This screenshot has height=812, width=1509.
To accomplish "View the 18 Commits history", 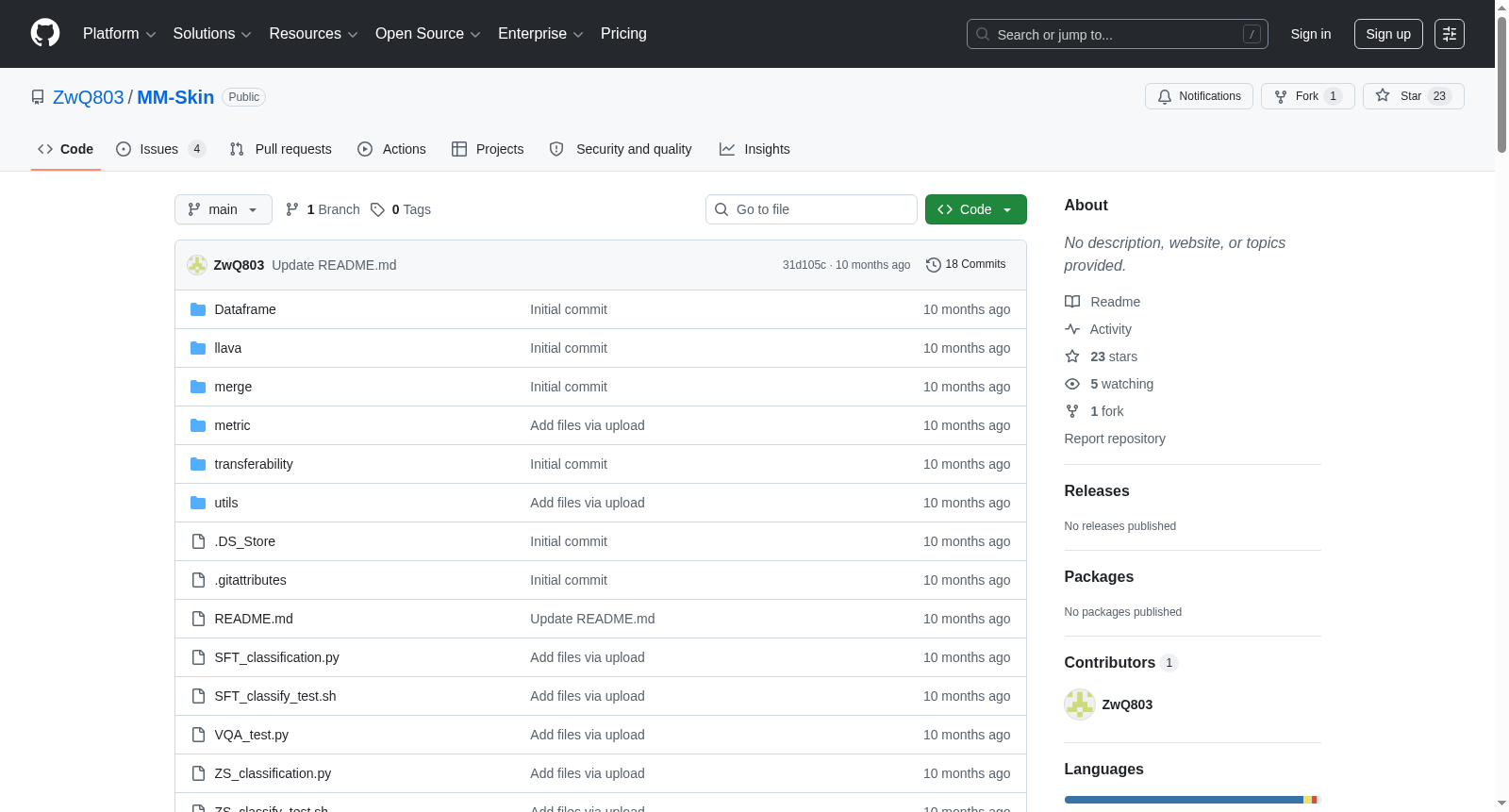I will (x=966, y=264).
